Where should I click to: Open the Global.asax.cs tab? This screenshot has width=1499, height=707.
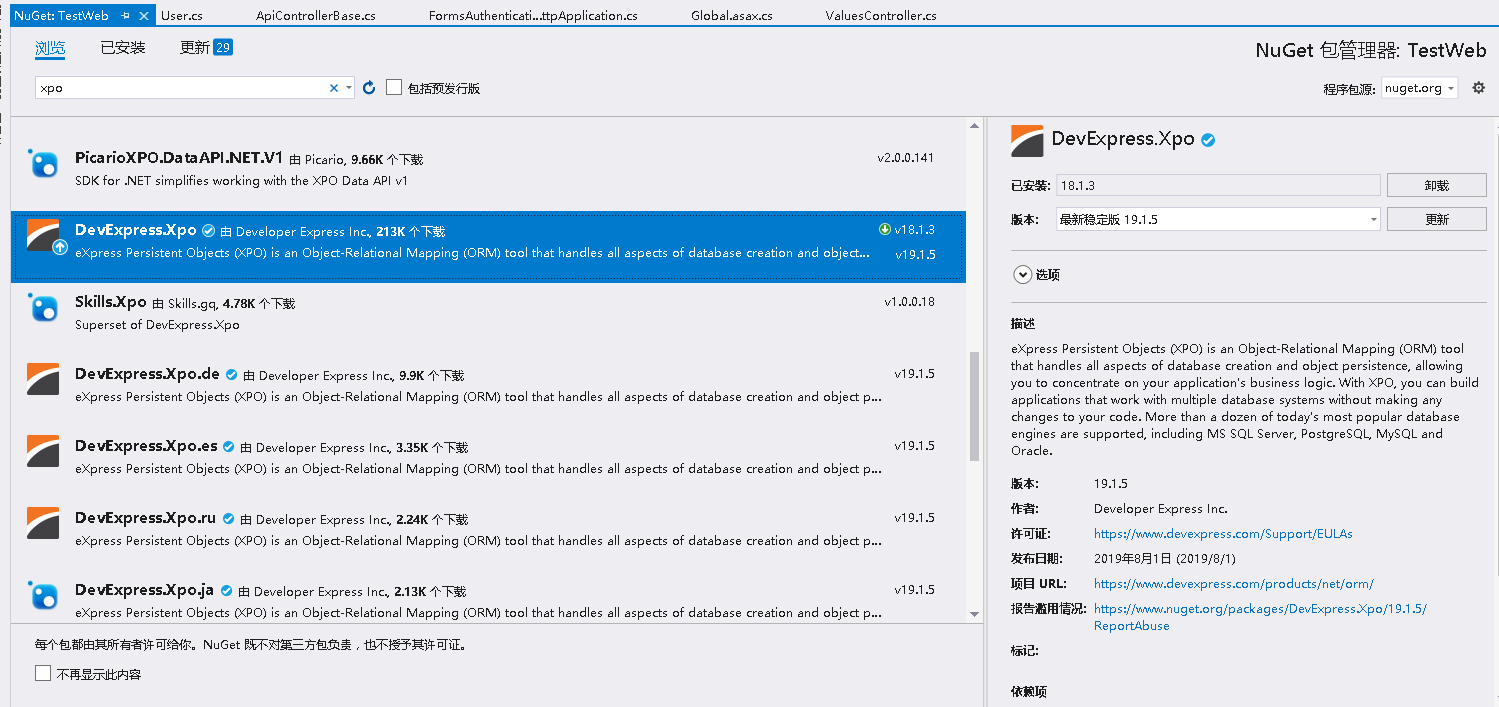tap(732, 16)
